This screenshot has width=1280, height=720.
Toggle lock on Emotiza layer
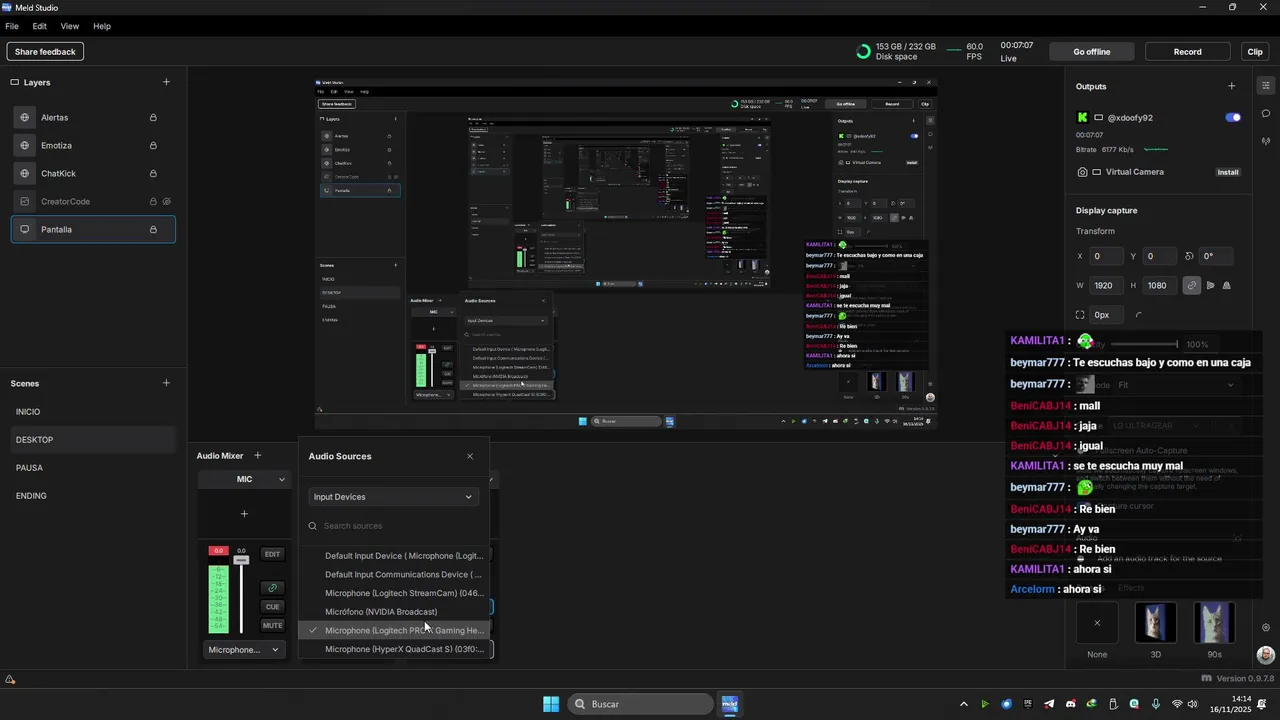tap(153, 145)
